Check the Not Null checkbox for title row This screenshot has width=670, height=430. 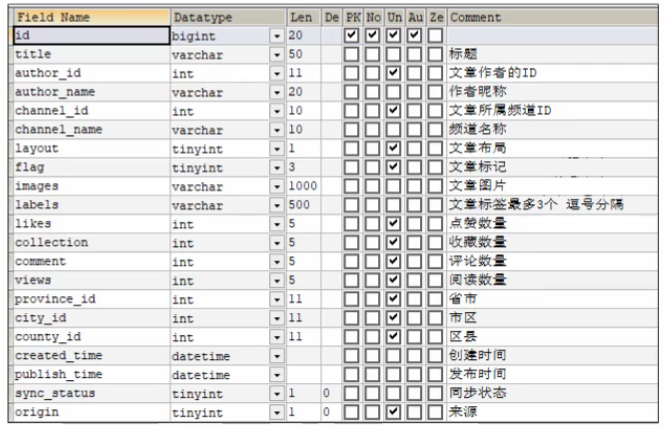[x=372, y=54]
